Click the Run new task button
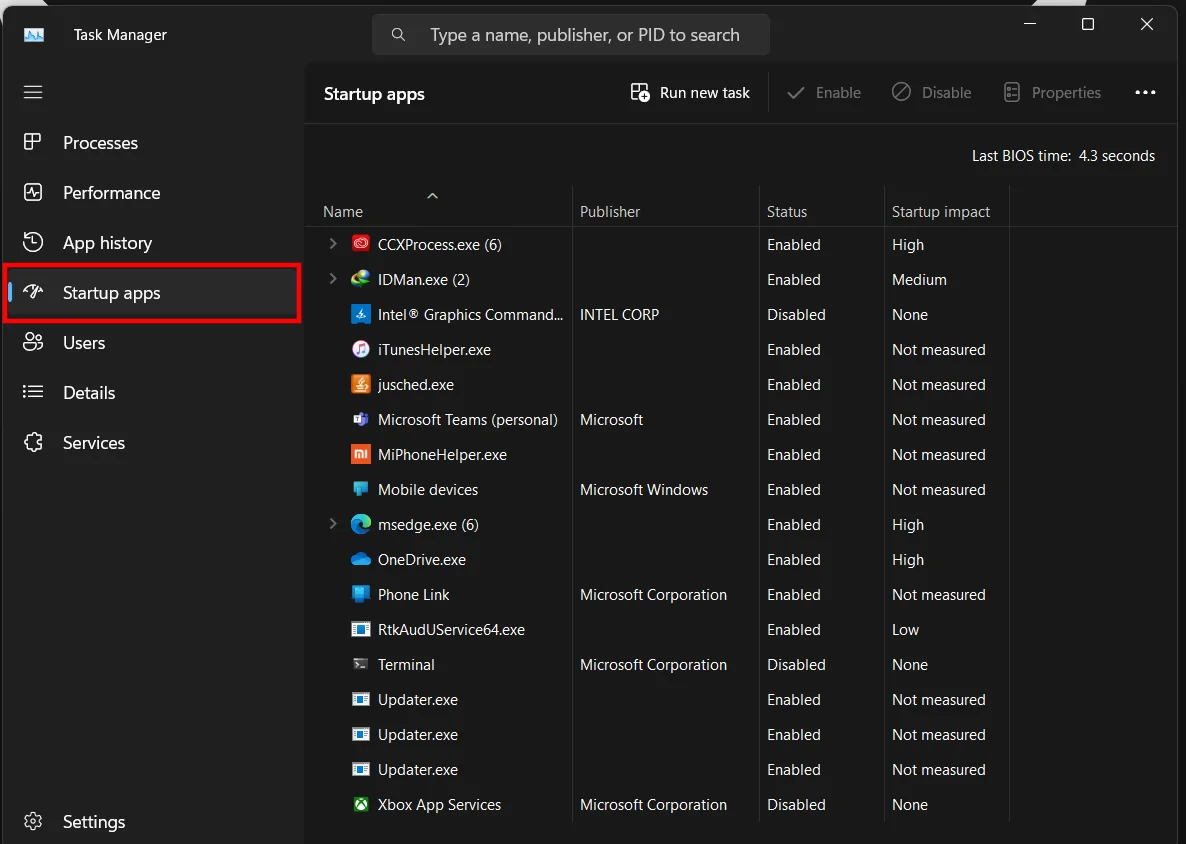Image resolution: width=1186 pixels, height=844 pixels. pyautogui.click(x=690, y=93)
